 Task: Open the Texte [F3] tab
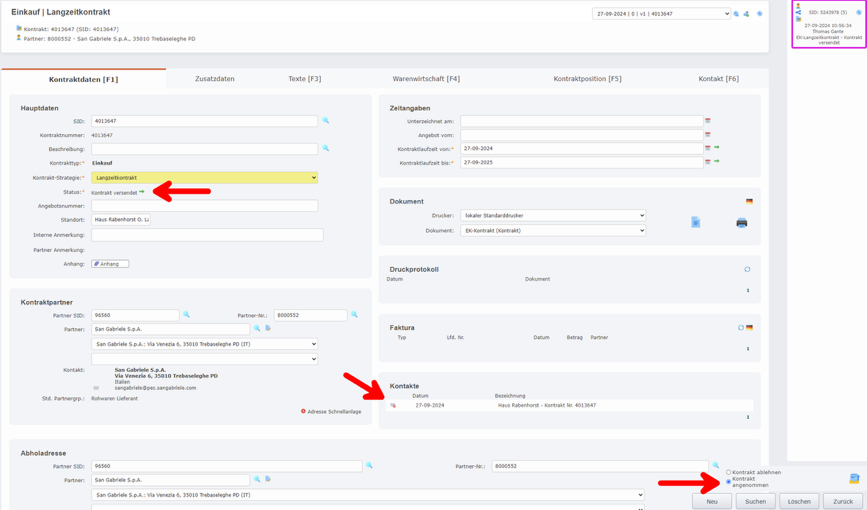304,79
